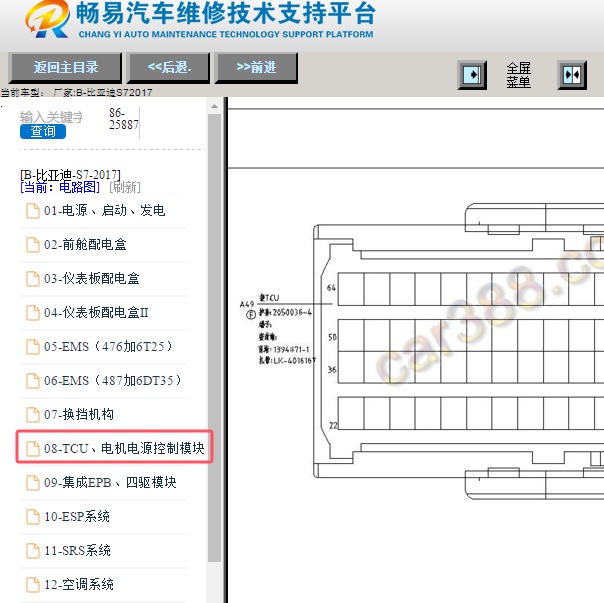Click the collapse-panels icon button
The width and height of the screenshot is (604, 603).
[x=572, y=75]
